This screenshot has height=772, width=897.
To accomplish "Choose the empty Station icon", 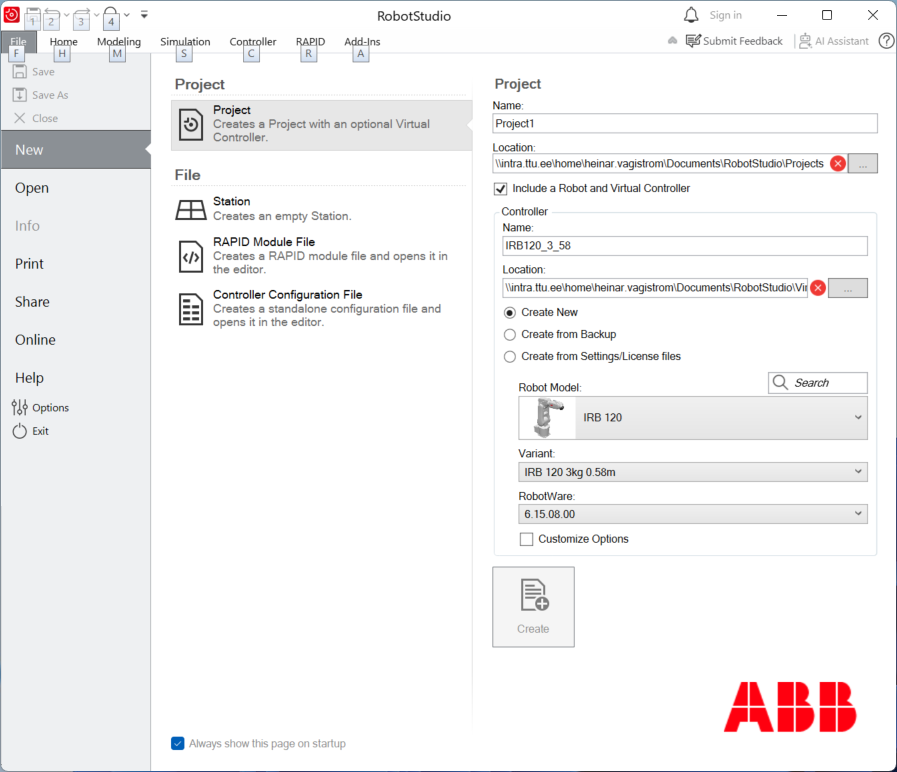I will [x=191, y=209].
